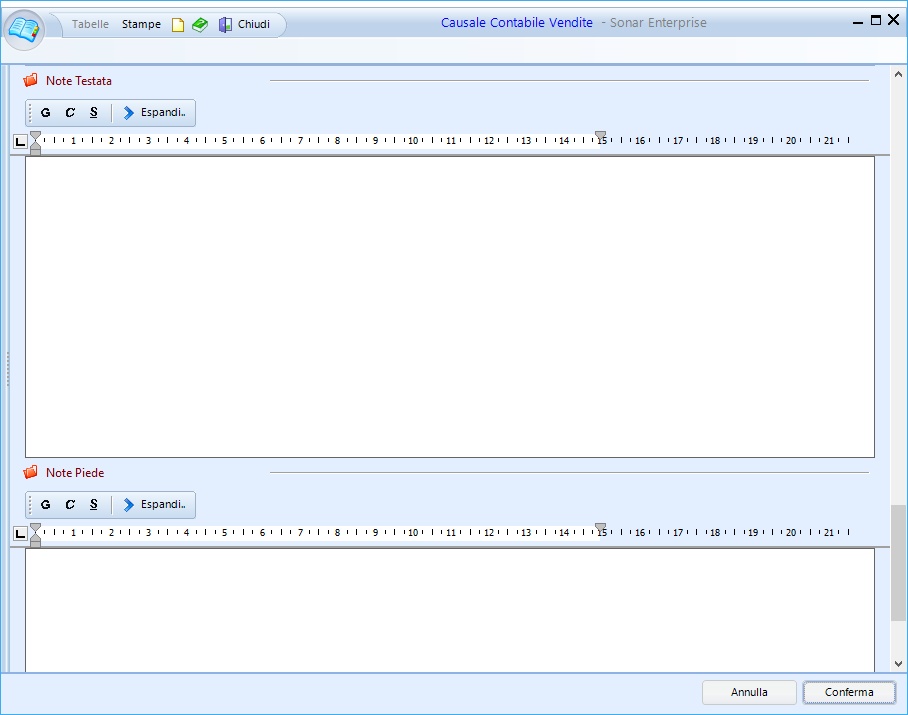The image size is (908, 715).
Task: Toggle italic (C) in Note Testata toolbar
Action: [70, 113]
